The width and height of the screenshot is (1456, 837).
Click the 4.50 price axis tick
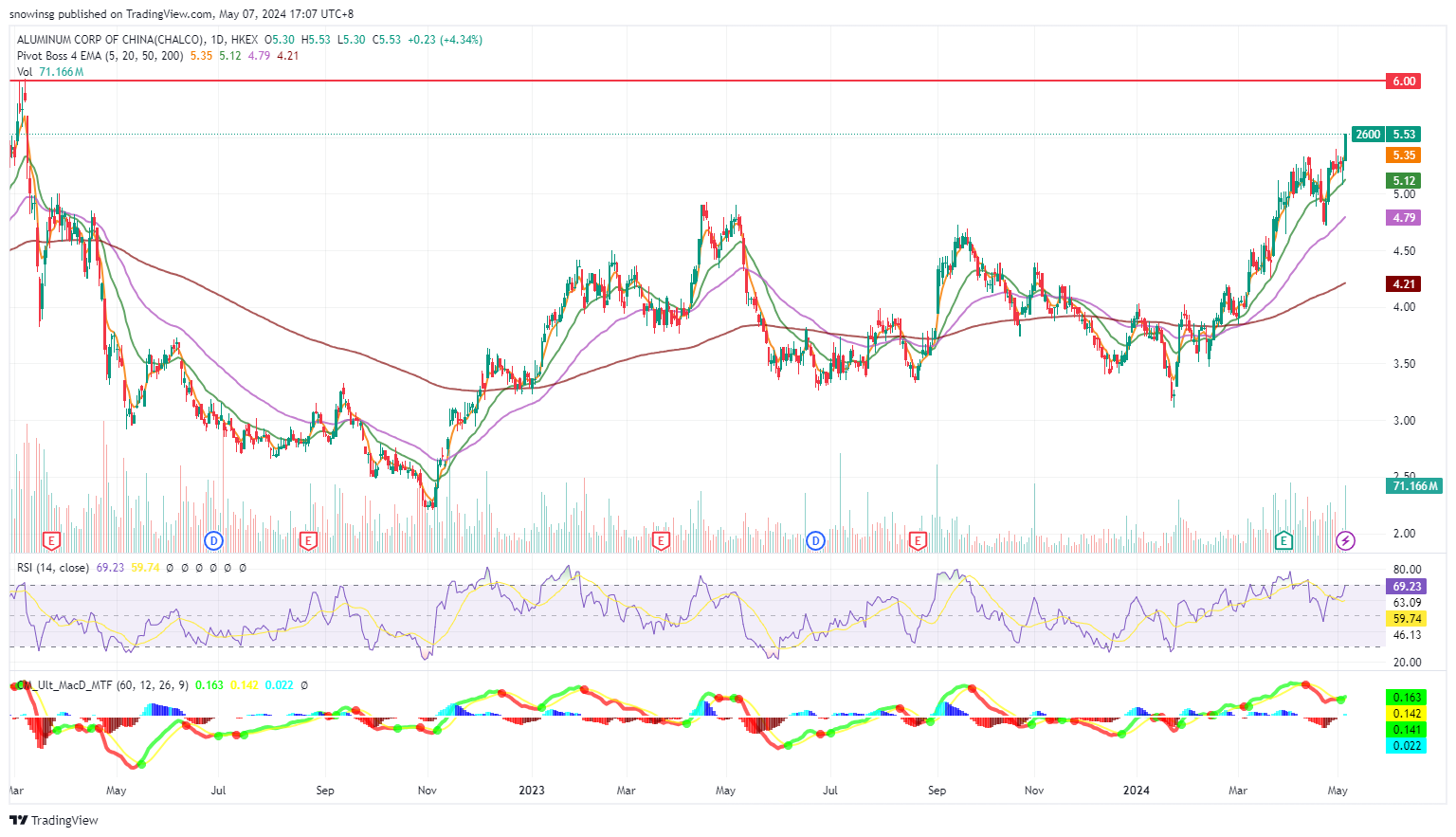[1404, 251]
